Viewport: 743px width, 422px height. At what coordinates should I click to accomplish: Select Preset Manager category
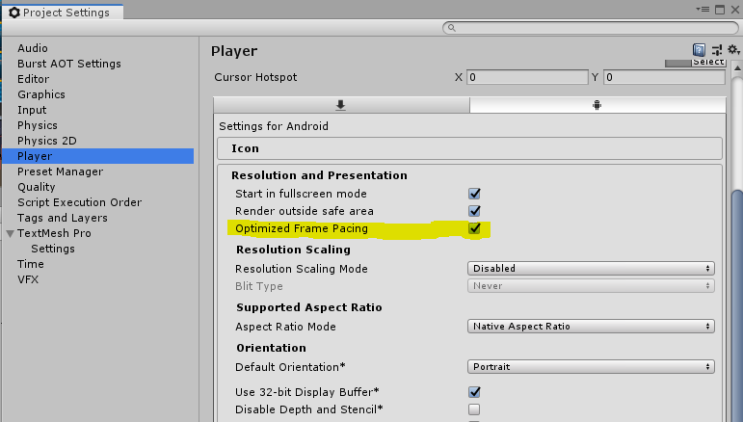coord(60,171)
